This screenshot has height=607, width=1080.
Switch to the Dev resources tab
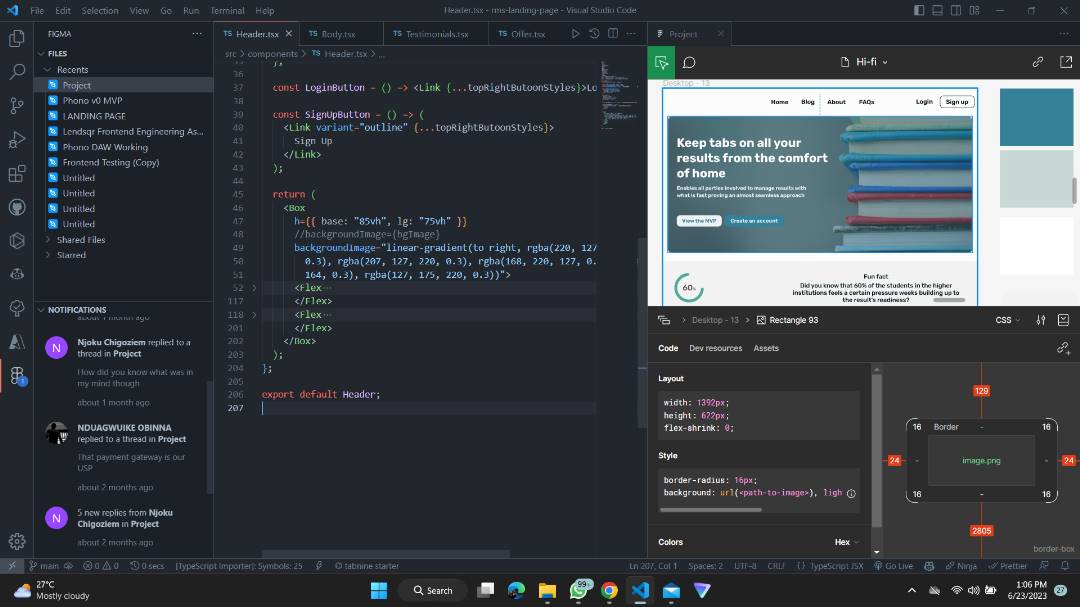pos(716,349)
